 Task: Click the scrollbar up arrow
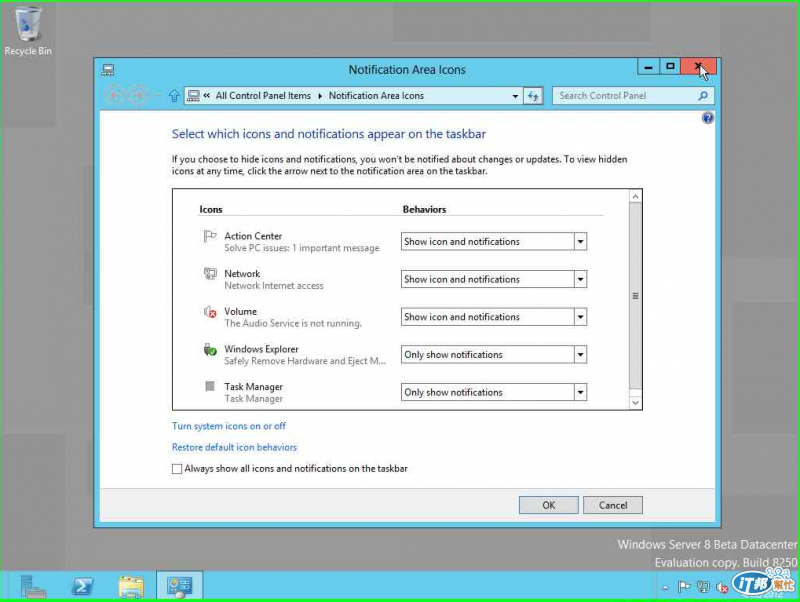point(635,196)
